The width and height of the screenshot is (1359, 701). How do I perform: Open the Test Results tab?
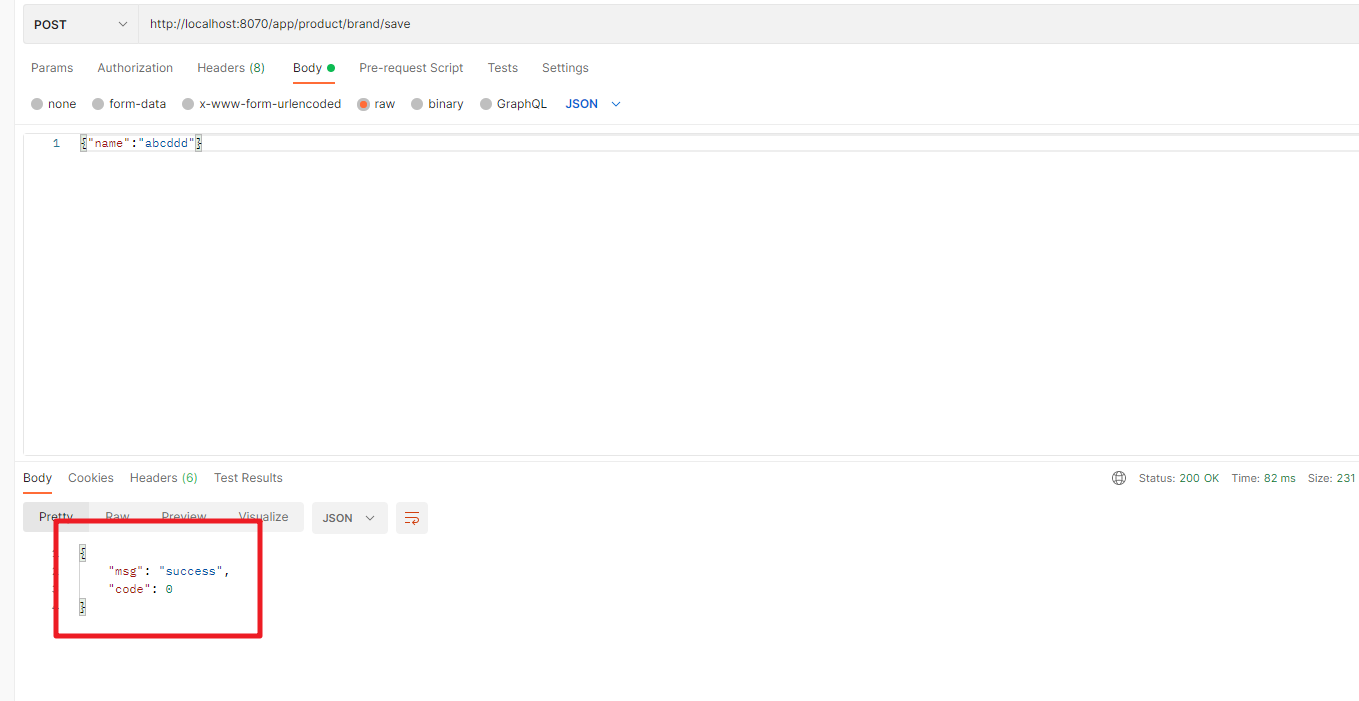pos(248,478)
